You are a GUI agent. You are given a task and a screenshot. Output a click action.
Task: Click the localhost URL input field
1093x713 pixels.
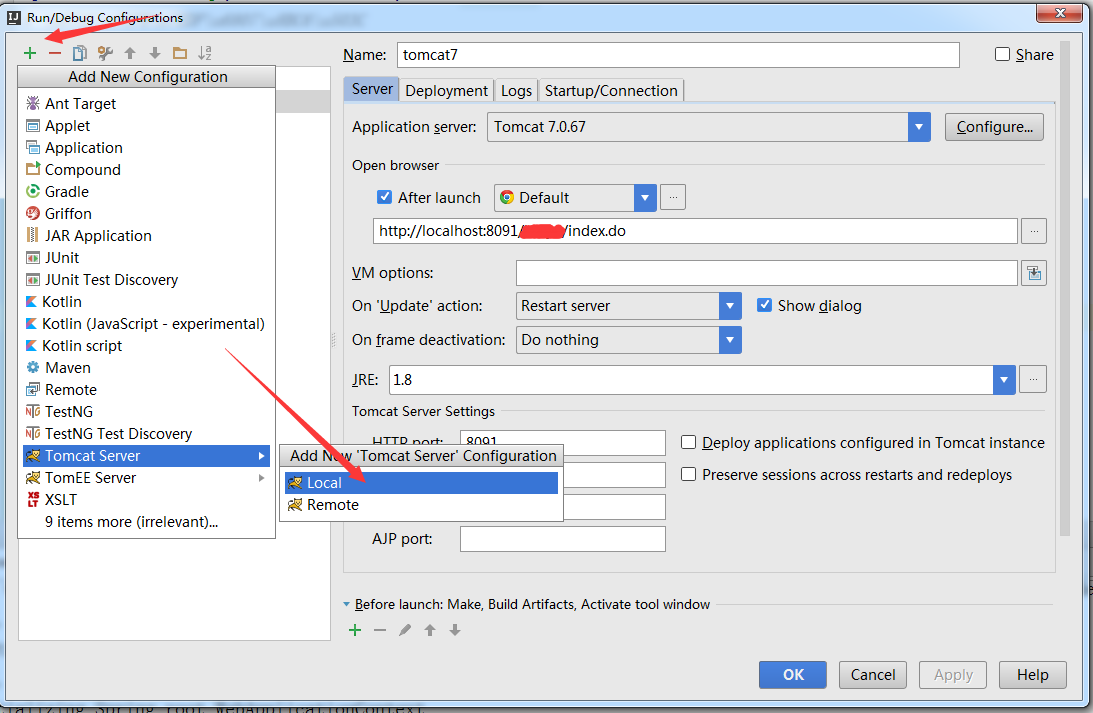pyautogui.click(x=695, y=231)
